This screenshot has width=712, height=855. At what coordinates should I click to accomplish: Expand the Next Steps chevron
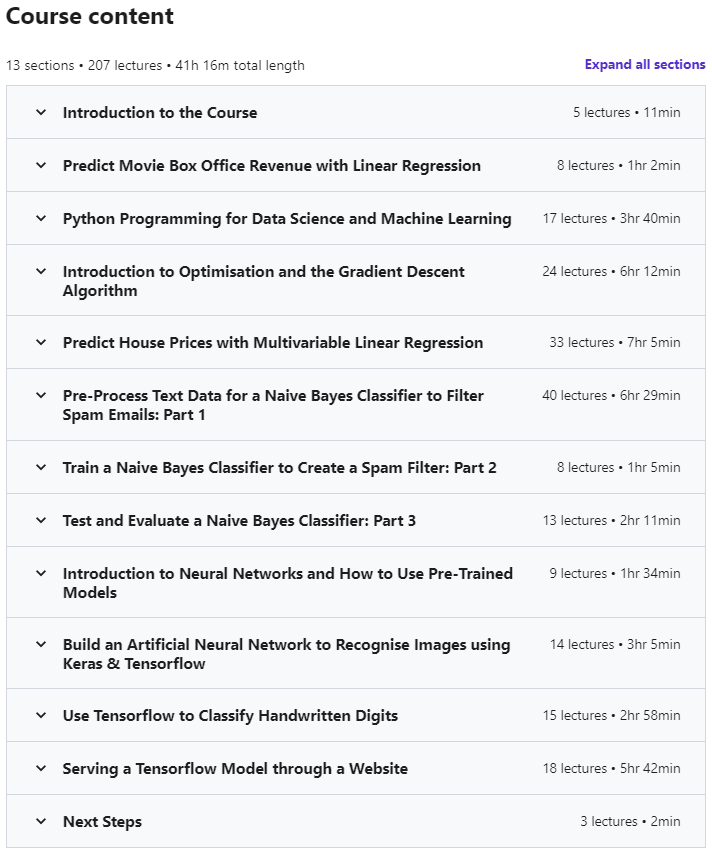tap(41, 822)
